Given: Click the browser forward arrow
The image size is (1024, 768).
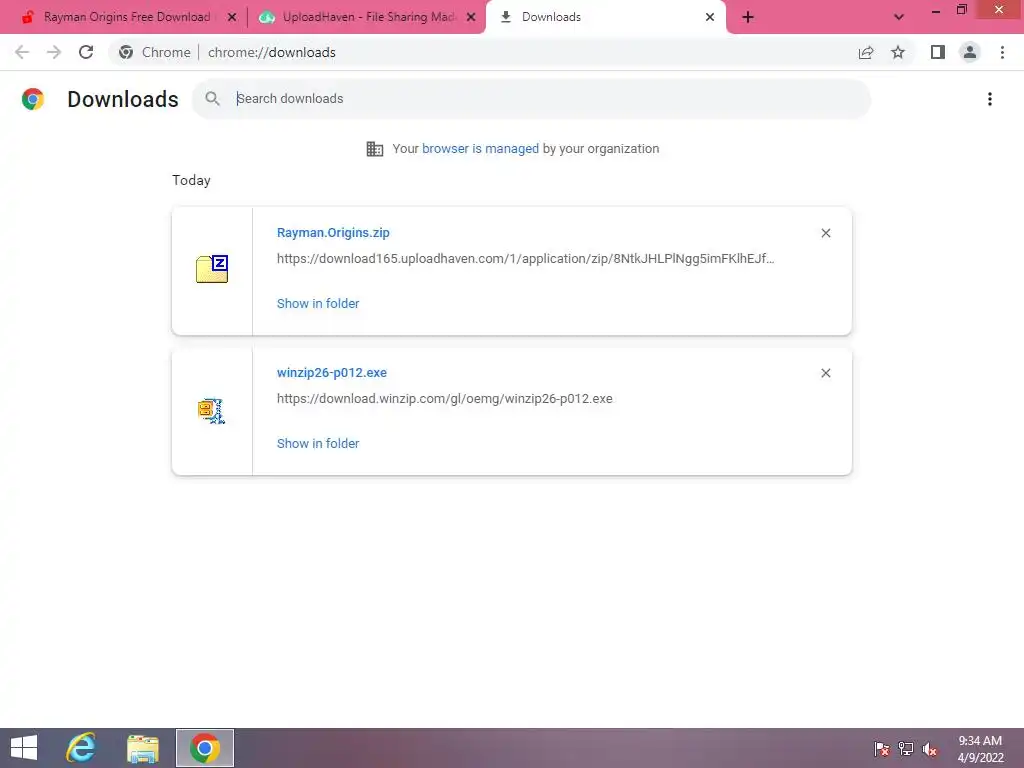Looking at the screenshot, I should tap(54, 52).
